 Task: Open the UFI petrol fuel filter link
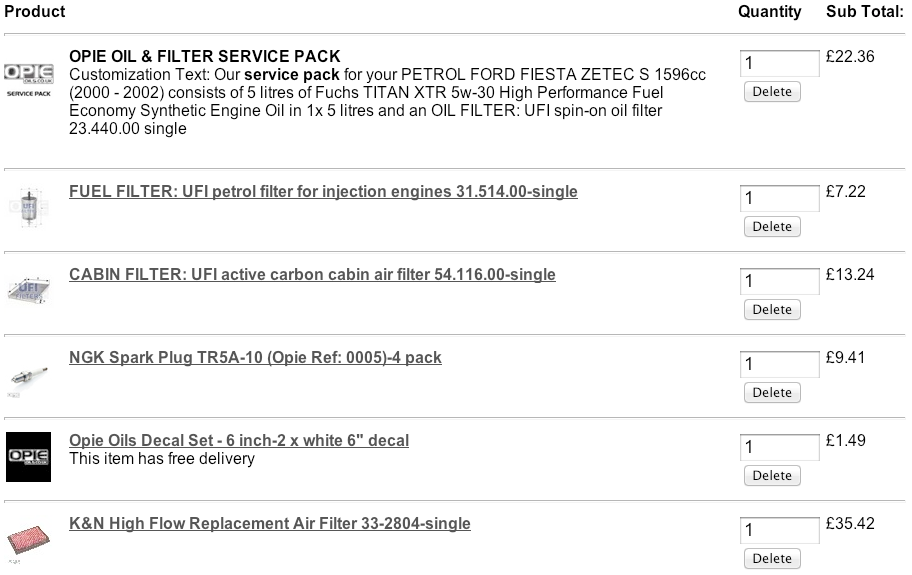tap(323, 192)
